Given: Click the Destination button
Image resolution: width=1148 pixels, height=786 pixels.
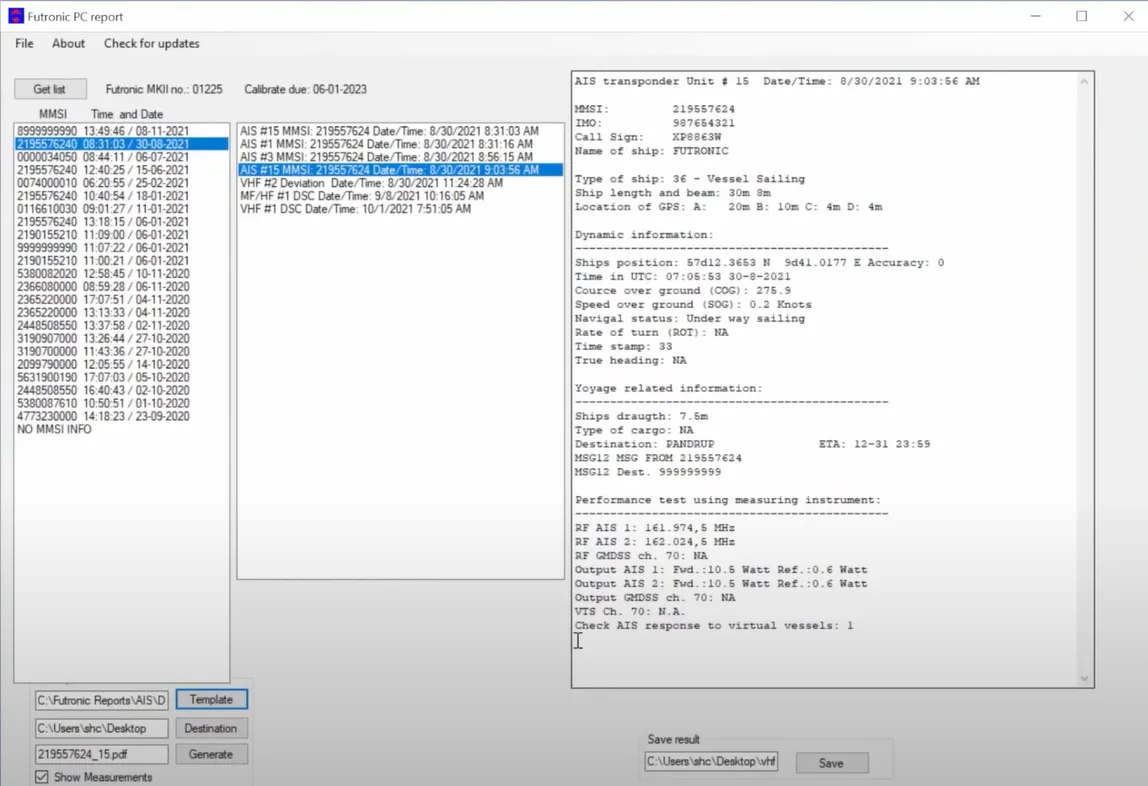Looking at the screenshot, I should 211,728.
